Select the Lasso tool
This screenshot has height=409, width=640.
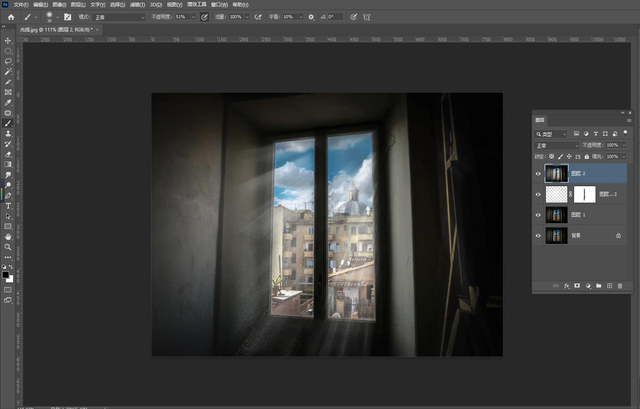pos(8,61)
